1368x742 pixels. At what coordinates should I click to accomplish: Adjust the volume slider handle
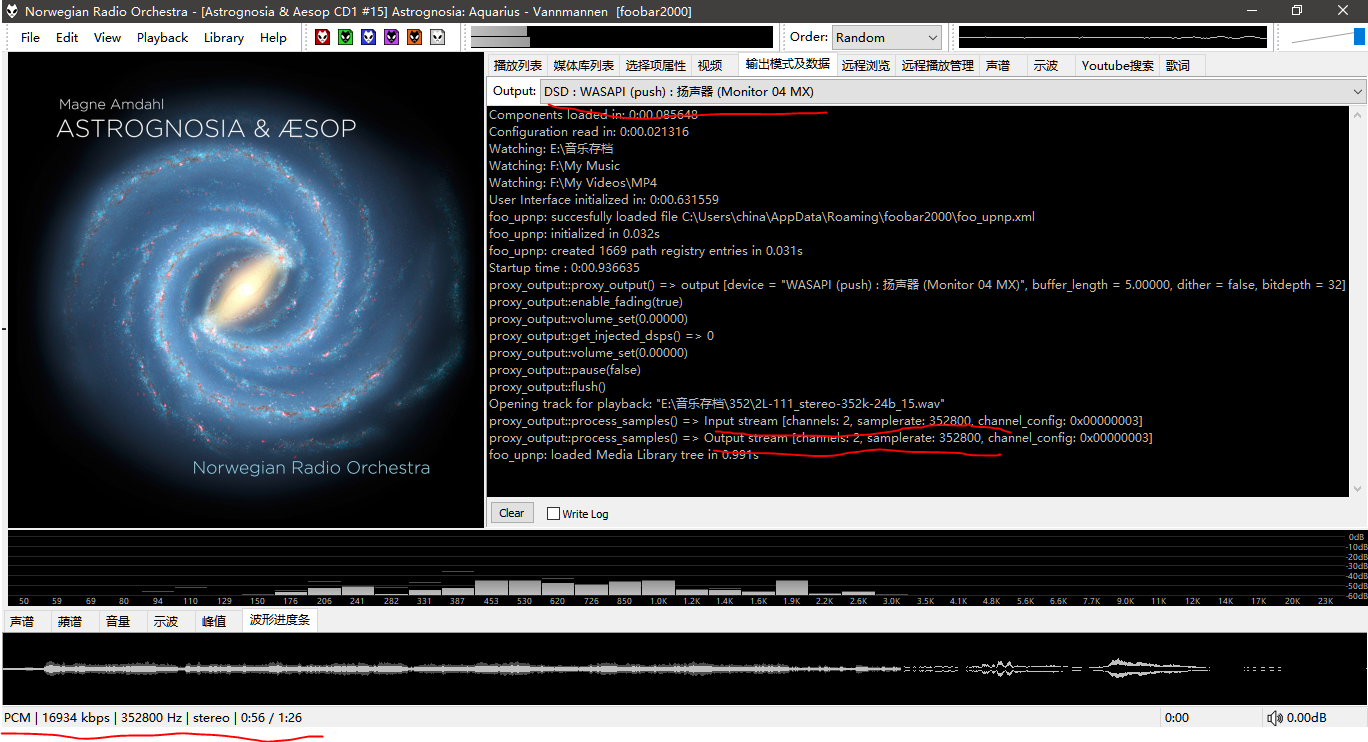pos(1359,37)
